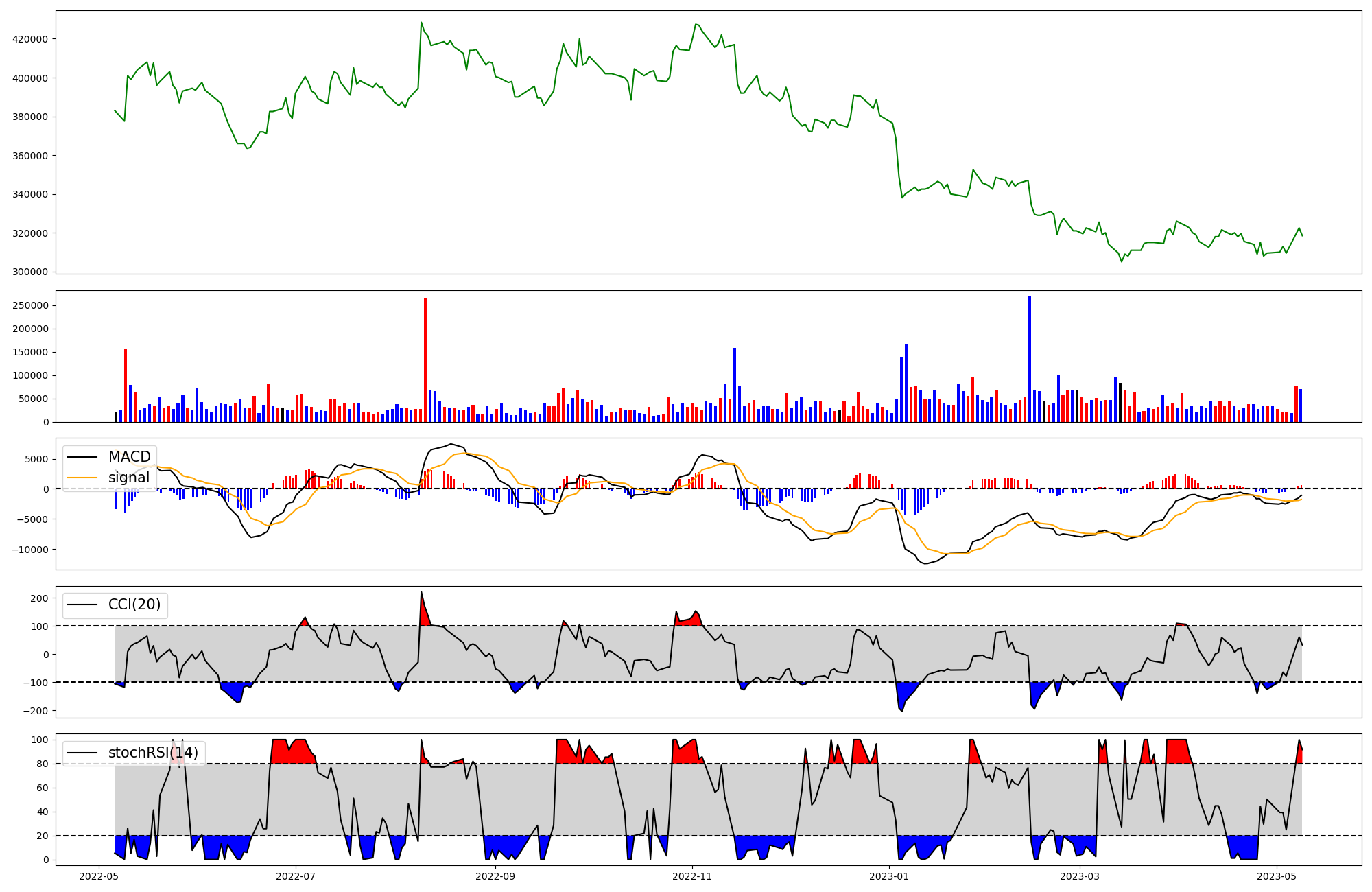1372x892 pixels.
Task: Click the 2023-01 date tick label
Action: tap(889, 876)
